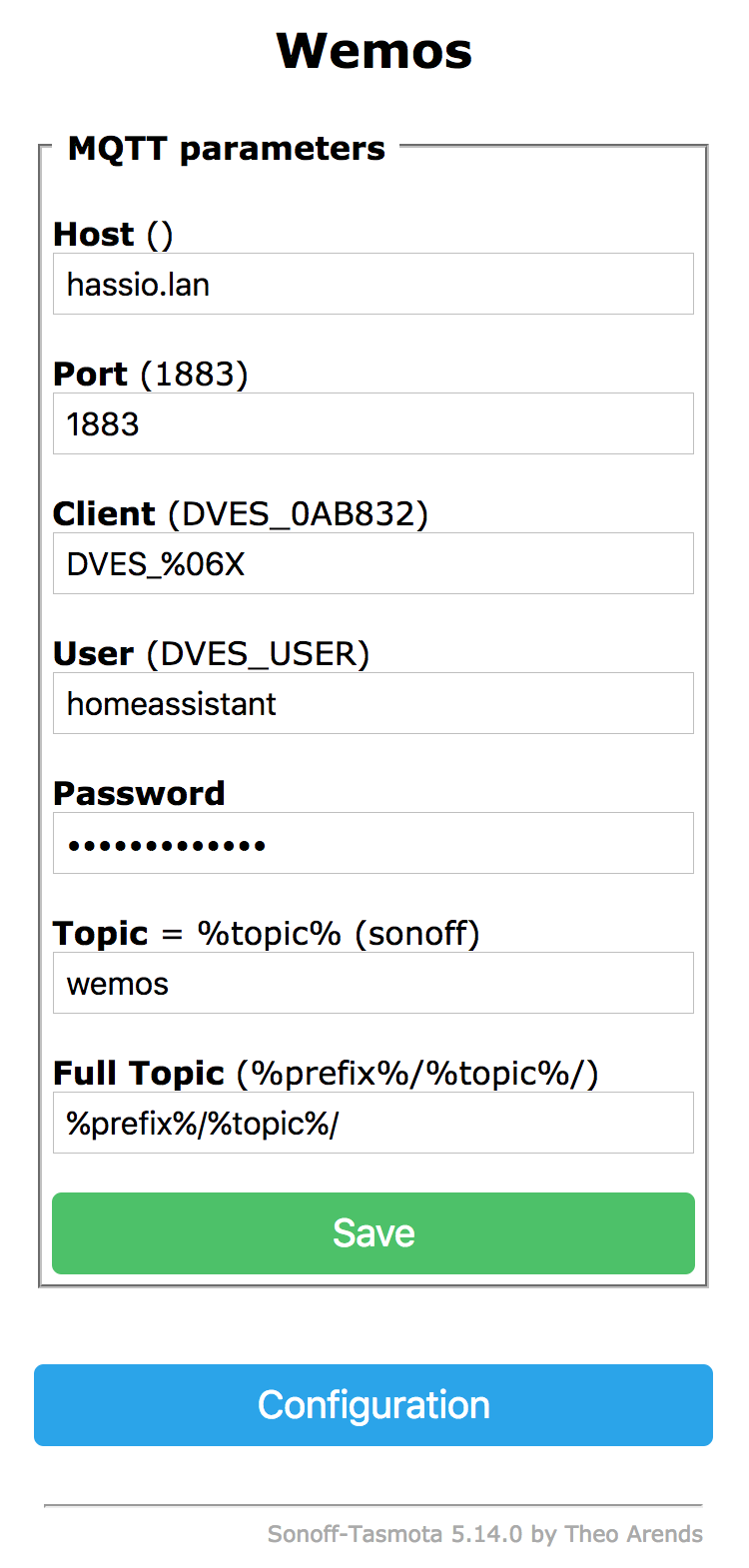Viewport: 749px width, 1568px height.
Task: Focus the masked Password input field
Action: pyautogui.click(x=373, y=844)
